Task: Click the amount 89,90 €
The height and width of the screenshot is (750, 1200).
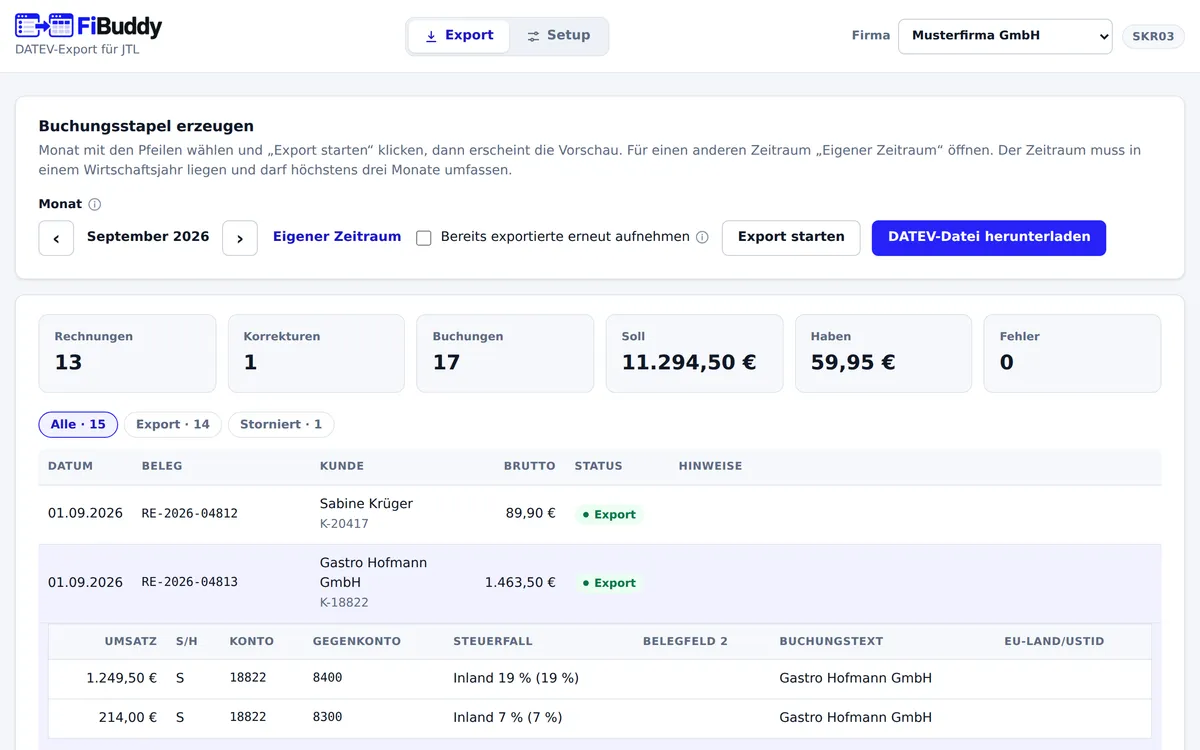Action: coord(531,513)
